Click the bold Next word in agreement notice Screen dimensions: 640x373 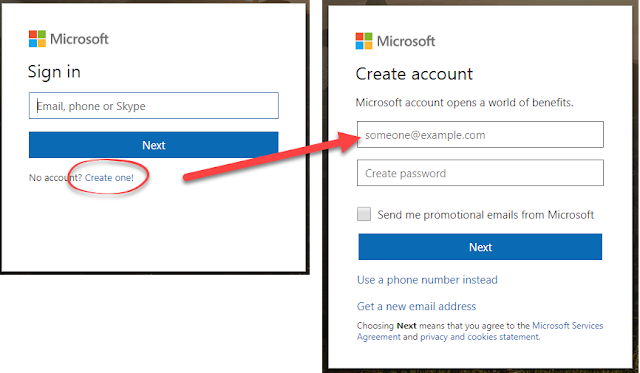coord(407,326)
